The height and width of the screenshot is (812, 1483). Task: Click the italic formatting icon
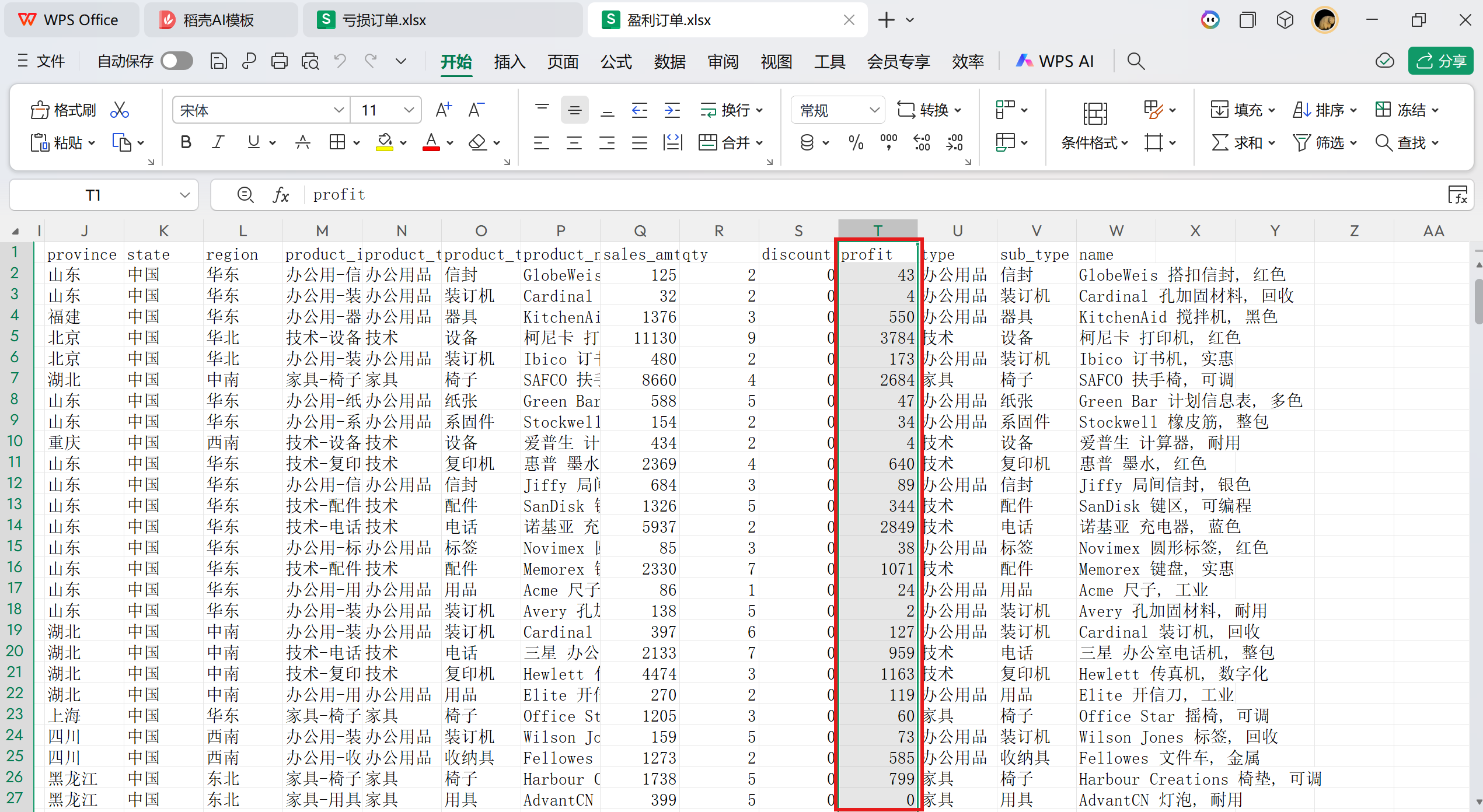tap(218, 142)
